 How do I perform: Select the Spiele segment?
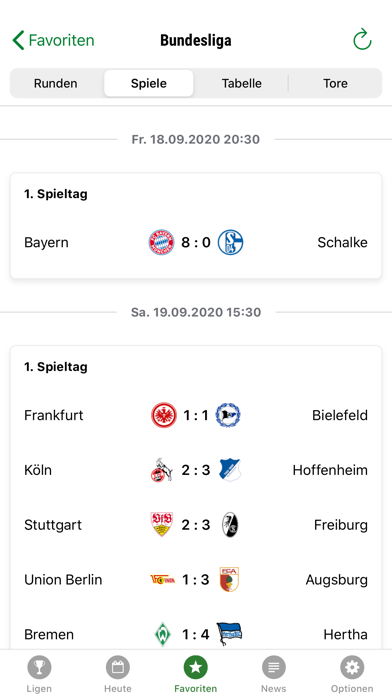coord(149,83)
